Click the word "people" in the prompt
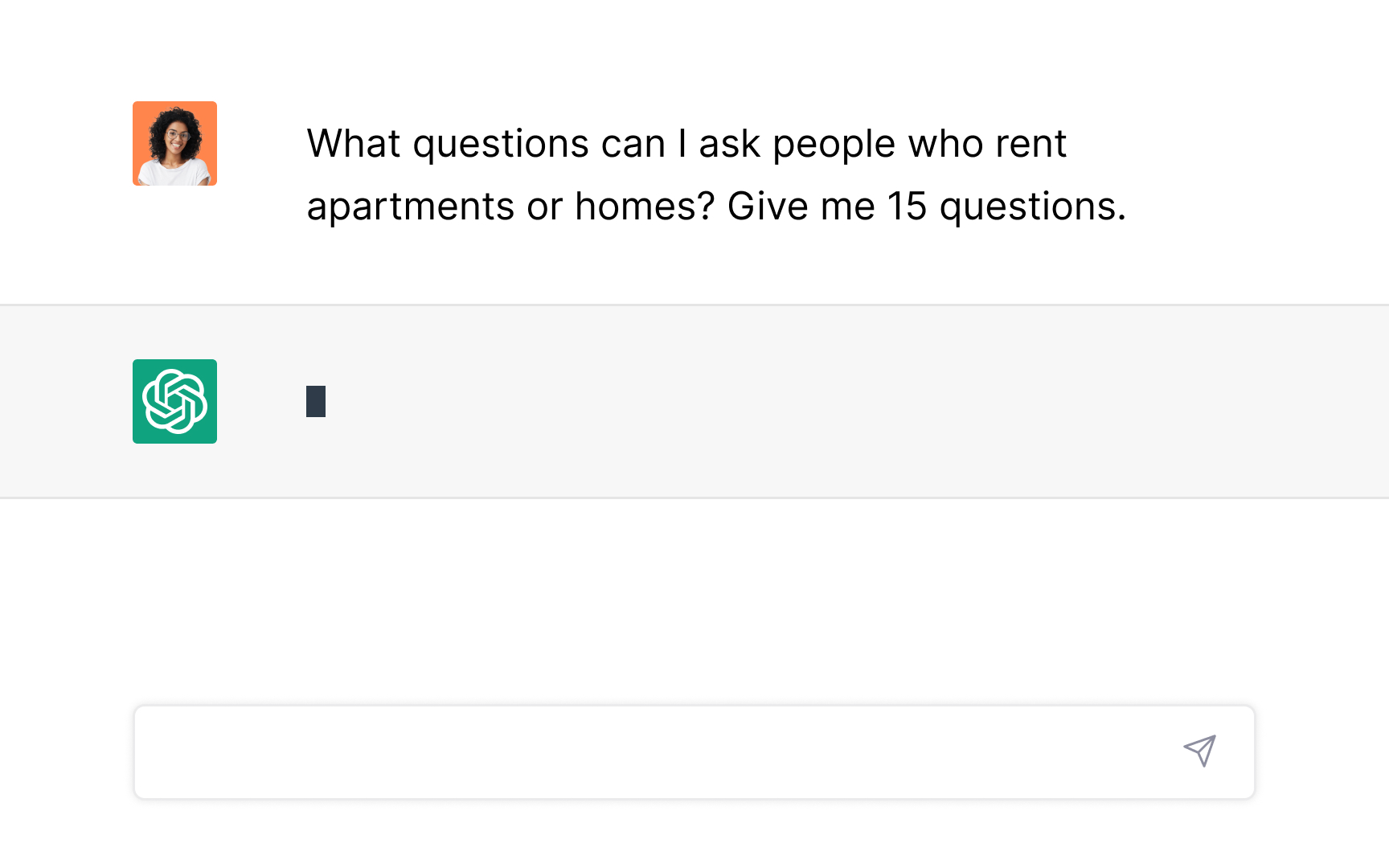This screenshot has width=1389, height=868. [x=834, y=144]
